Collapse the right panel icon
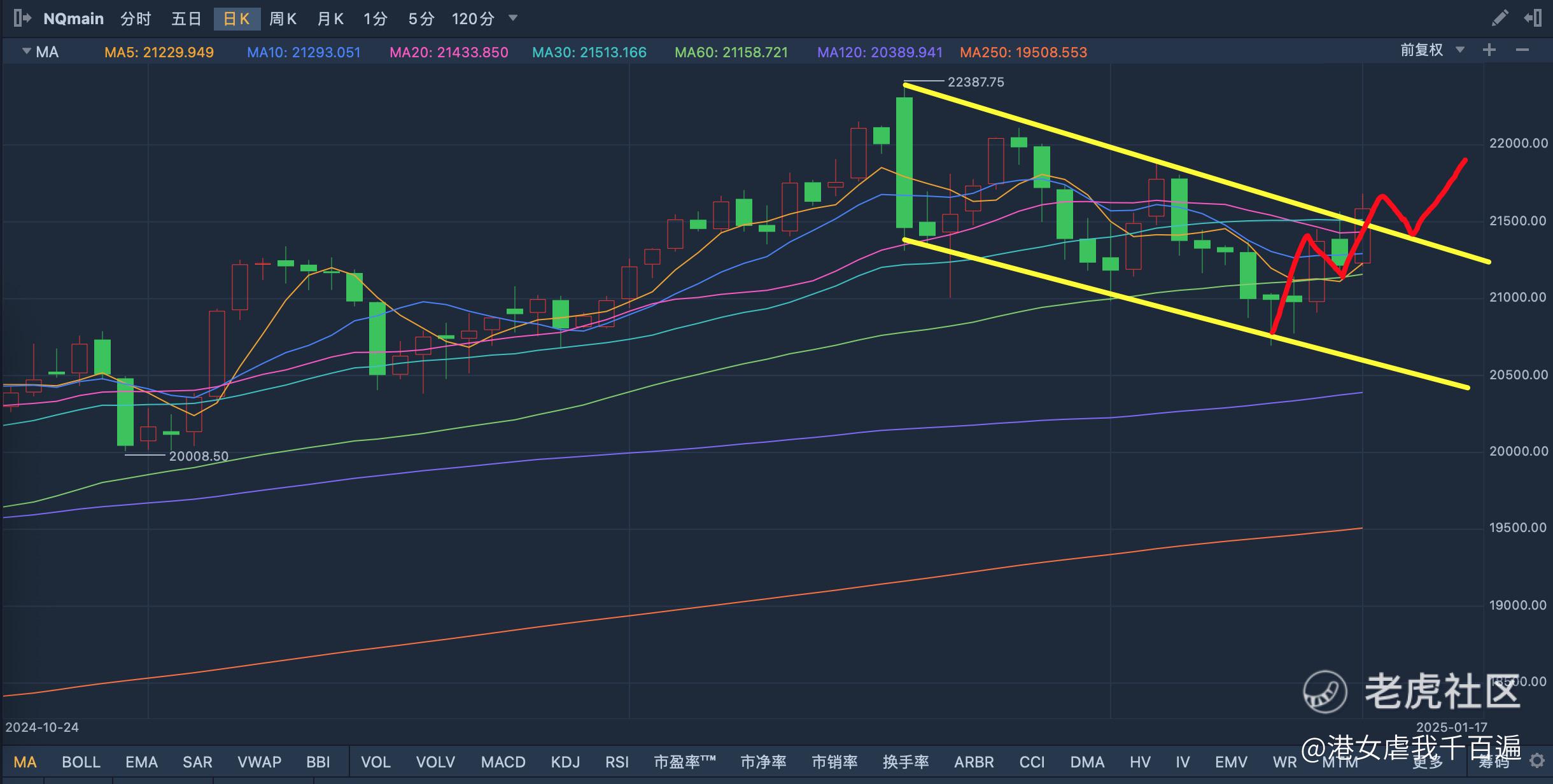This screenshot has height=784, width=1553. click(x=1533, y=18)
